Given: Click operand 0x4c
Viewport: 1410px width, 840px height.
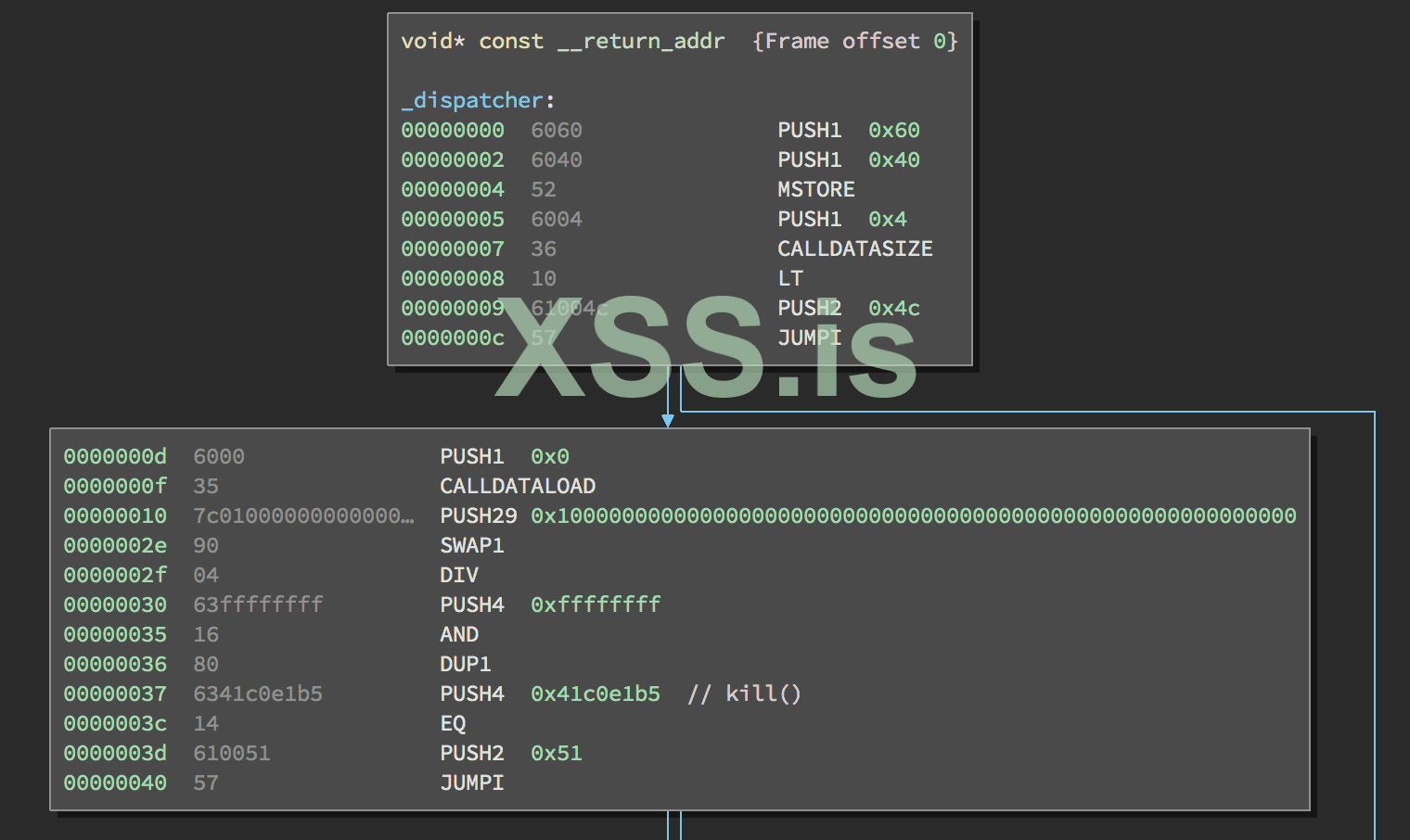Looking at the screenshot, I should (894, 308).
